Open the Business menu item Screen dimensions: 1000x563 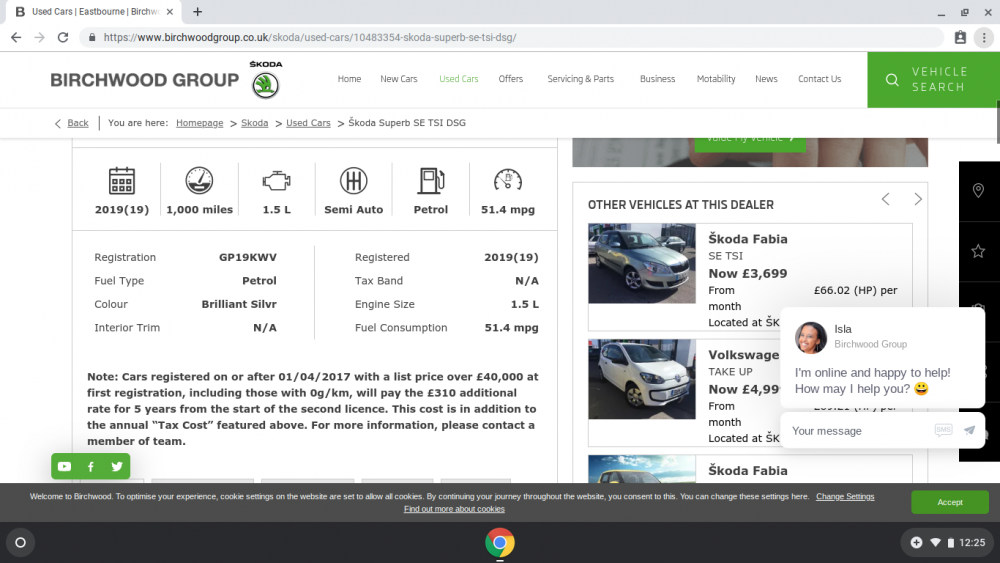tap(658, 79)
